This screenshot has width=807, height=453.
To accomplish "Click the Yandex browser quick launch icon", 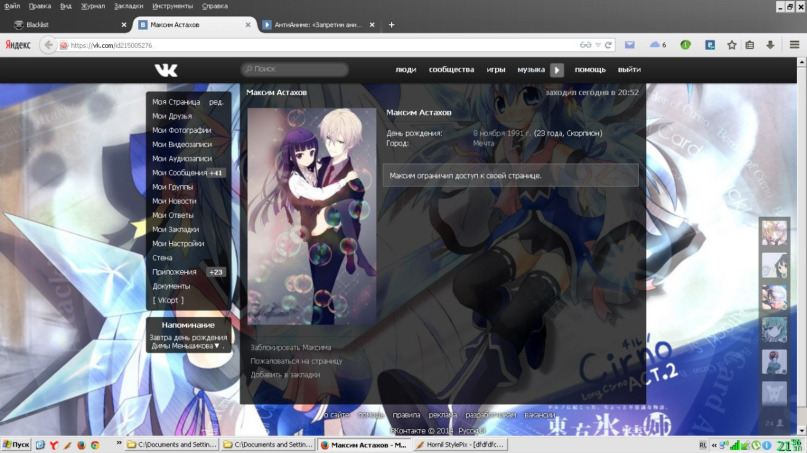I will point(54,445).
